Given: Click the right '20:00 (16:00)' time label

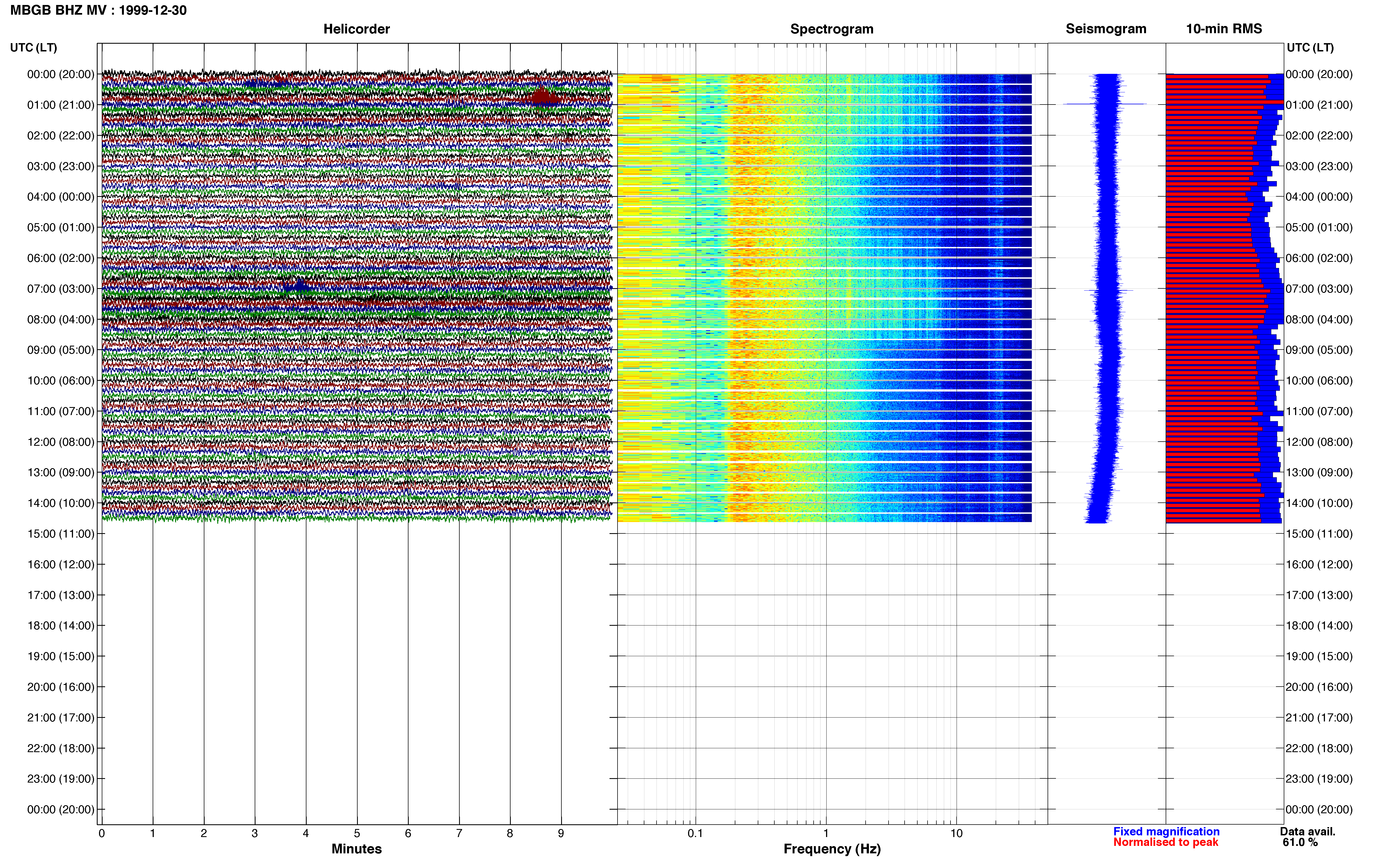Looking at the screenshot, I should 1319,687.
